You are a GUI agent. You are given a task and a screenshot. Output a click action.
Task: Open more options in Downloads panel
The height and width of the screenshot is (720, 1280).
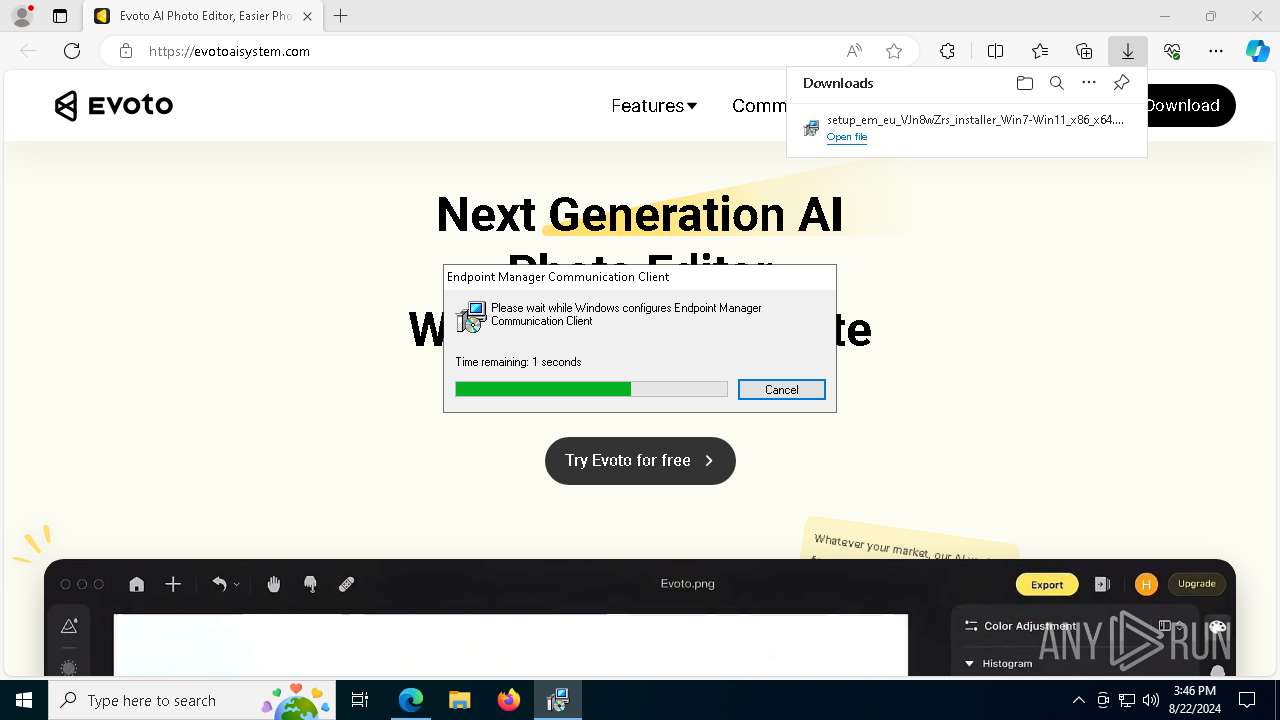click(x=1089, y=83)
